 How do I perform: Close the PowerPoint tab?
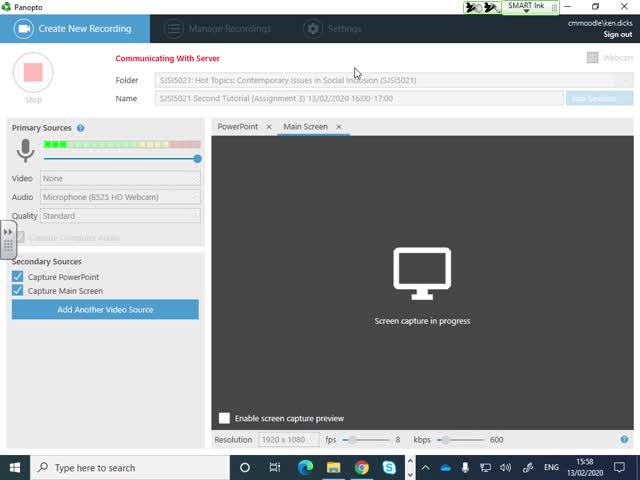coord(269,127)
